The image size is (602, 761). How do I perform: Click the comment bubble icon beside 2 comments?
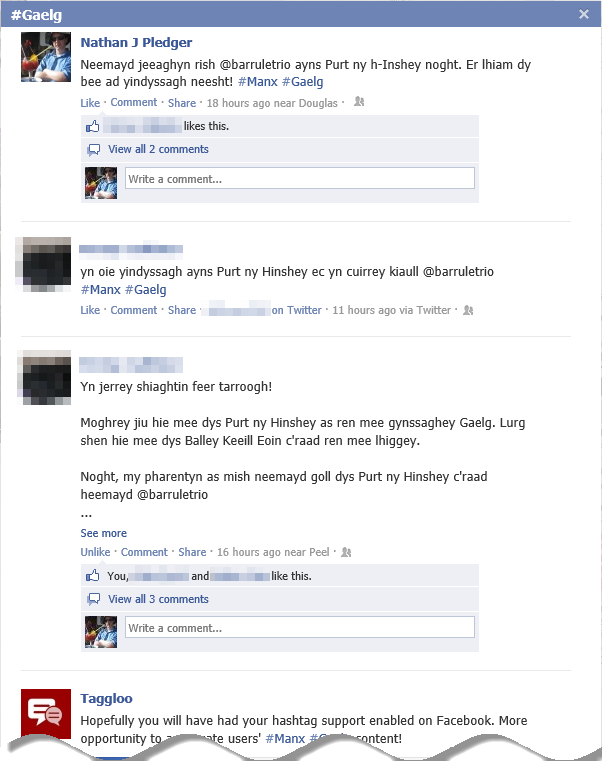tap(93, 150)
